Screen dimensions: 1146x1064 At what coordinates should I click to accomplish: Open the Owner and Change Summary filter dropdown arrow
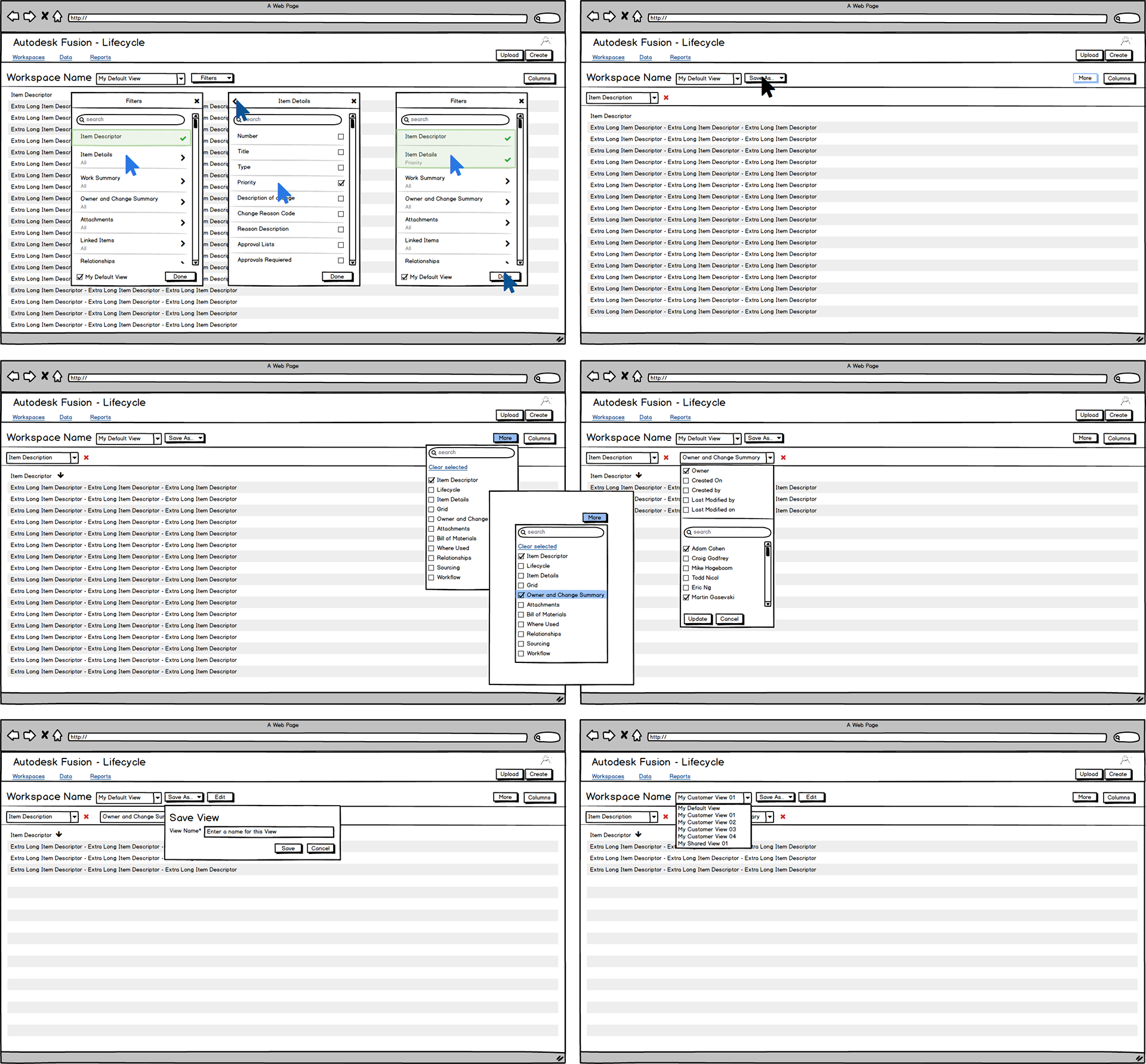(770, 458)
